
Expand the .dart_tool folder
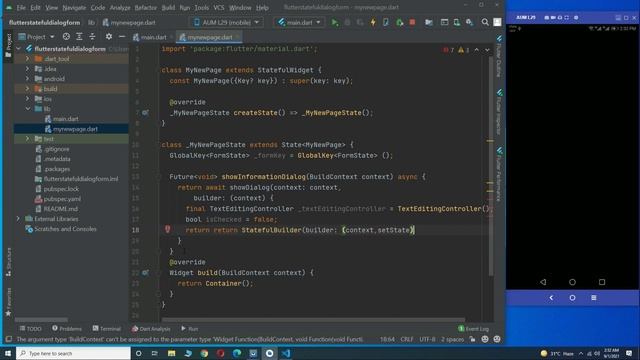coord(27,59)
